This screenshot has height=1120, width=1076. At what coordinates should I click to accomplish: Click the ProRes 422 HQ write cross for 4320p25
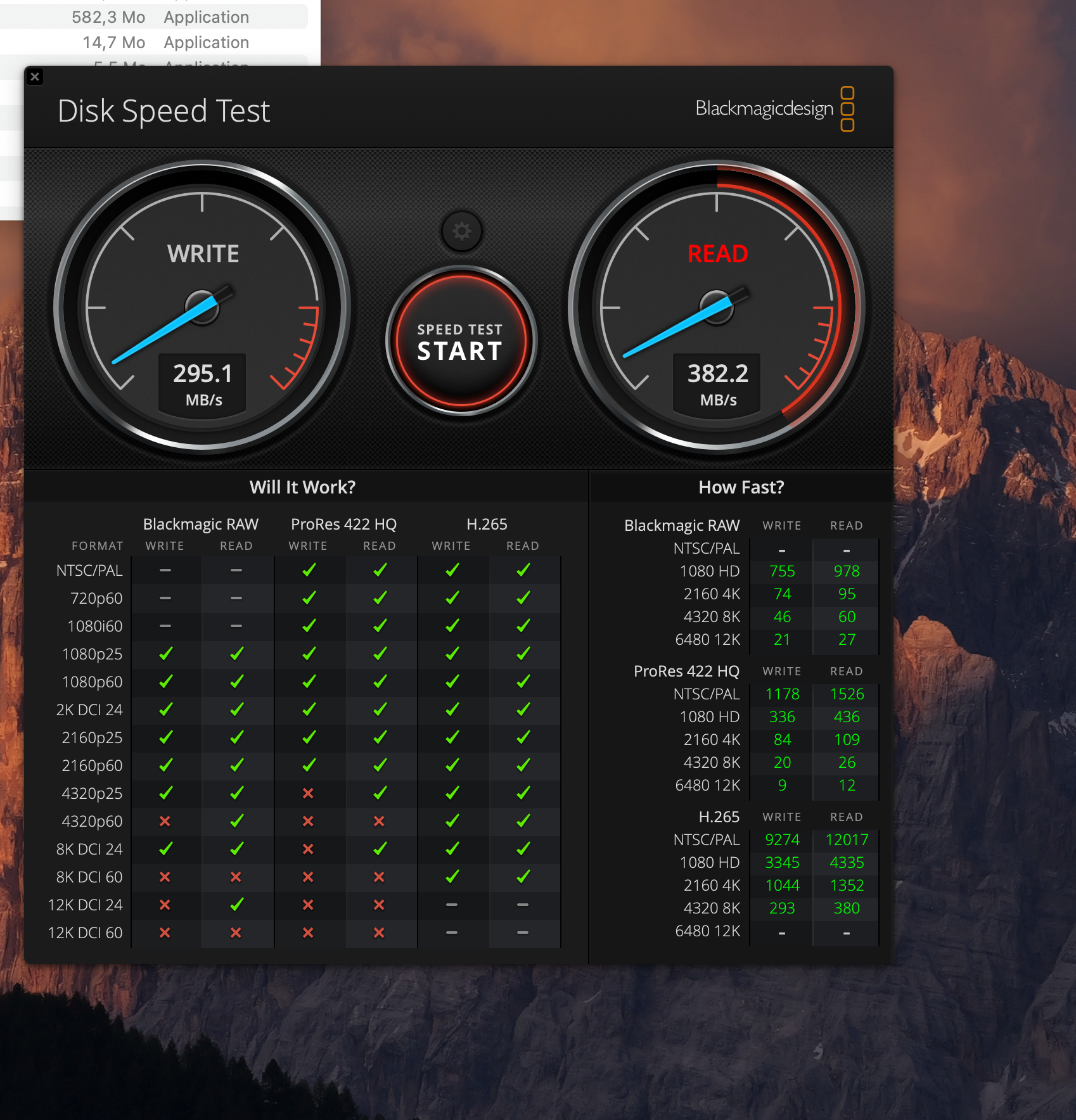tap(308, 793)
